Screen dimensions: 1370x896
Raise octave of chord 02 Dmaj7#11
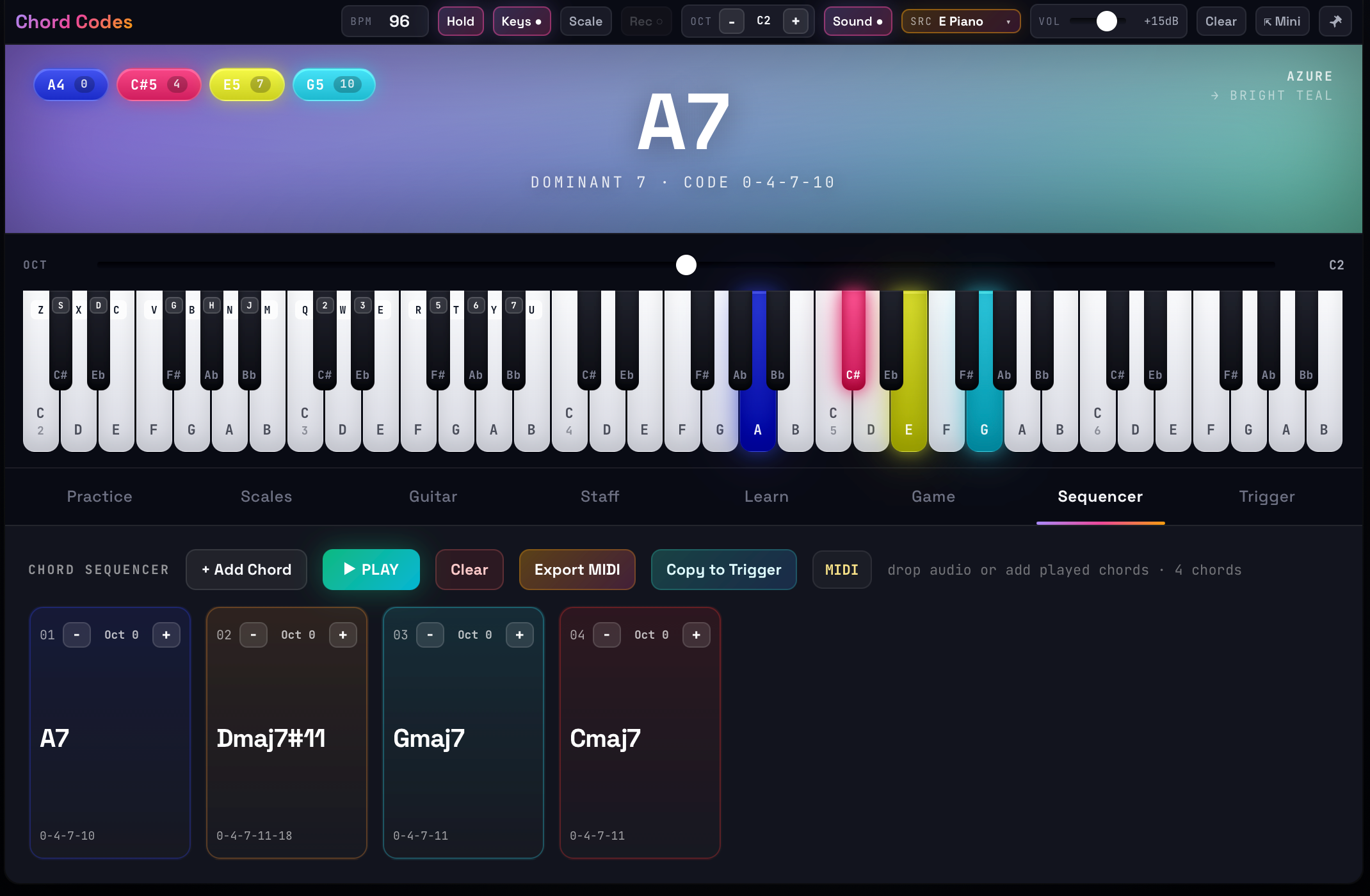coord(343,635)
